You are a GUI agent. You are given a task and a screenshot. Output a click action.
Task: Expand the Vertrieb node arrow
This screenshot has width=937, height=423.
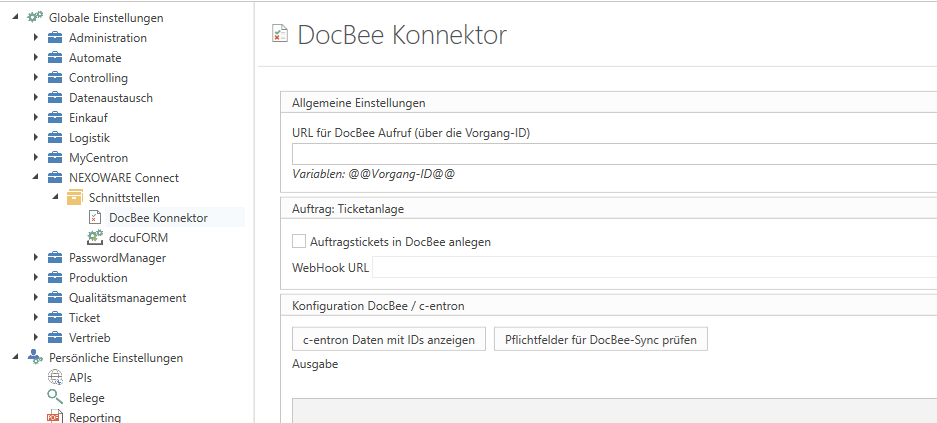[36, 338]
